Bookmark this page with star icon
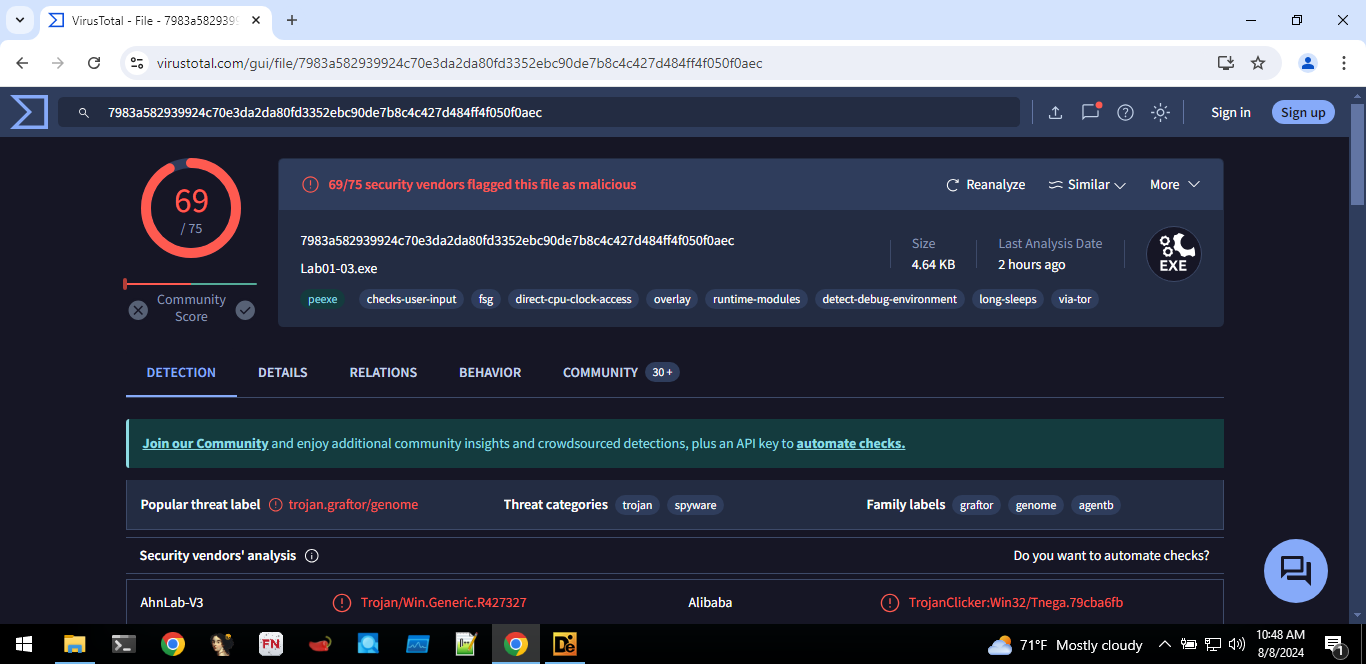 click(x=1258, y=63)
